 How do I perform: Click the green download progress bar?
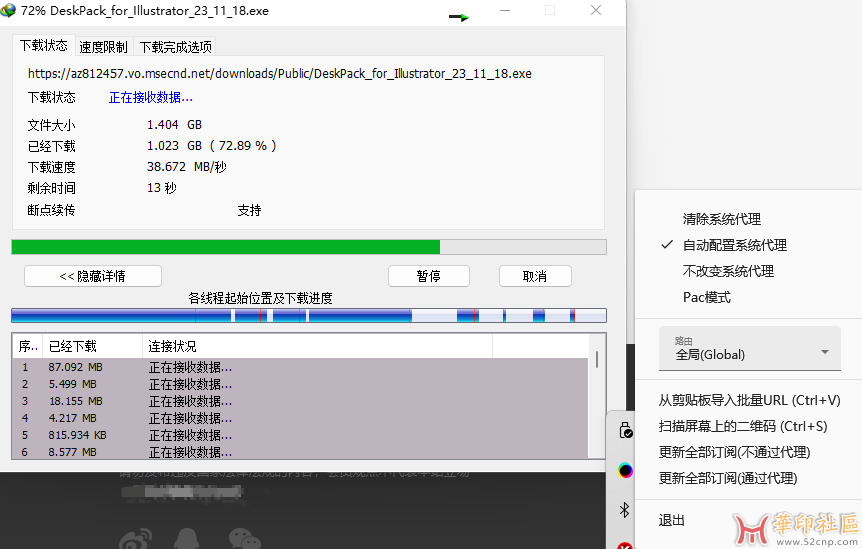click(225, 247)
